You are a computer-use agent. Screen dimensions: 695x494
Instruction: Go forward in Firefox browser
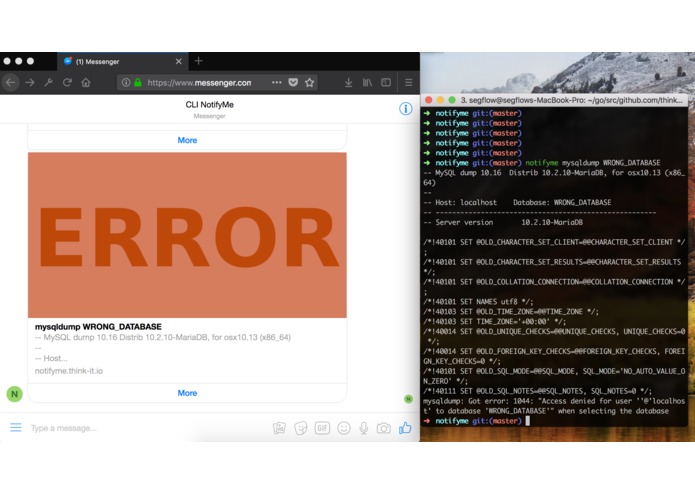pos(30,82)
